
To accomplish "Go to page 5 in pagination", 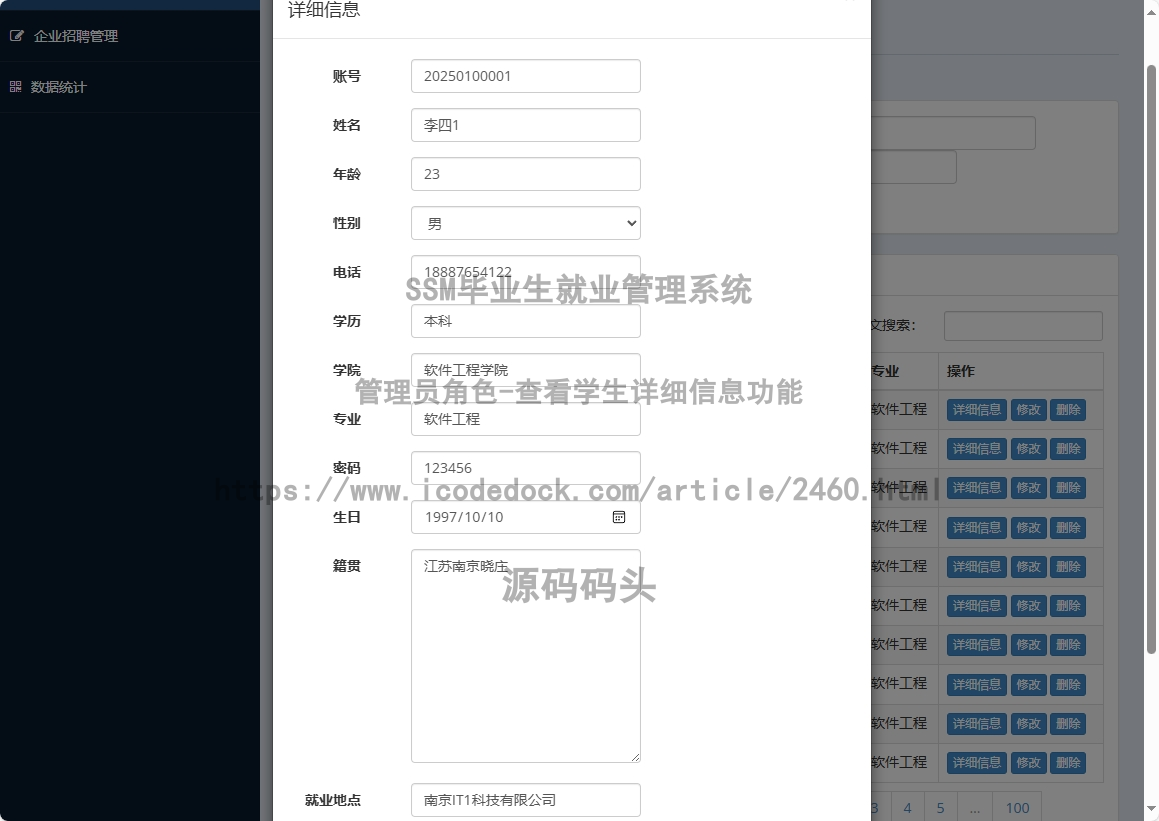I will 940,808.
